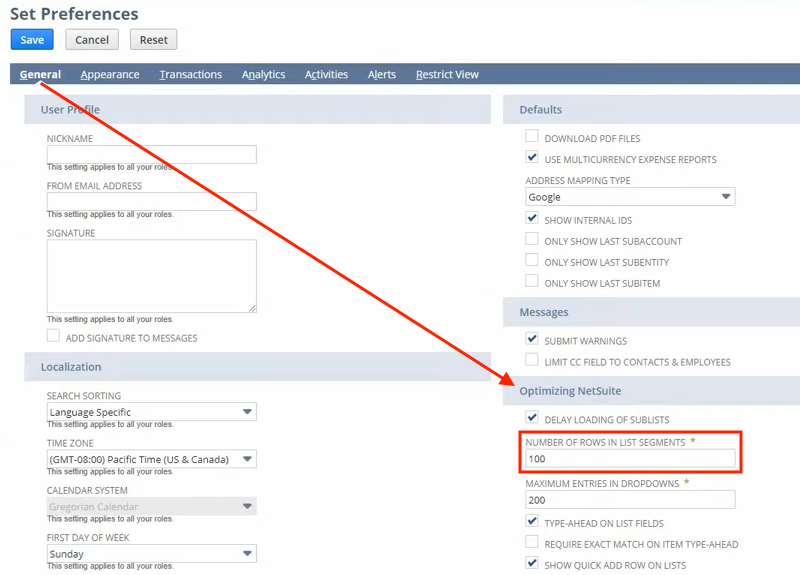Click into the Nickname text field
This screenshot has width=800, height=575.
(x=151, y=154)
